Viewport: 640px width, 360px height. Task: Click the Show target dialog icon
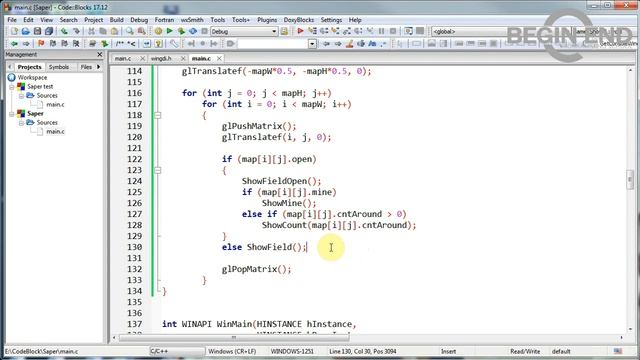pyautogui.click(x=284, y=31)
